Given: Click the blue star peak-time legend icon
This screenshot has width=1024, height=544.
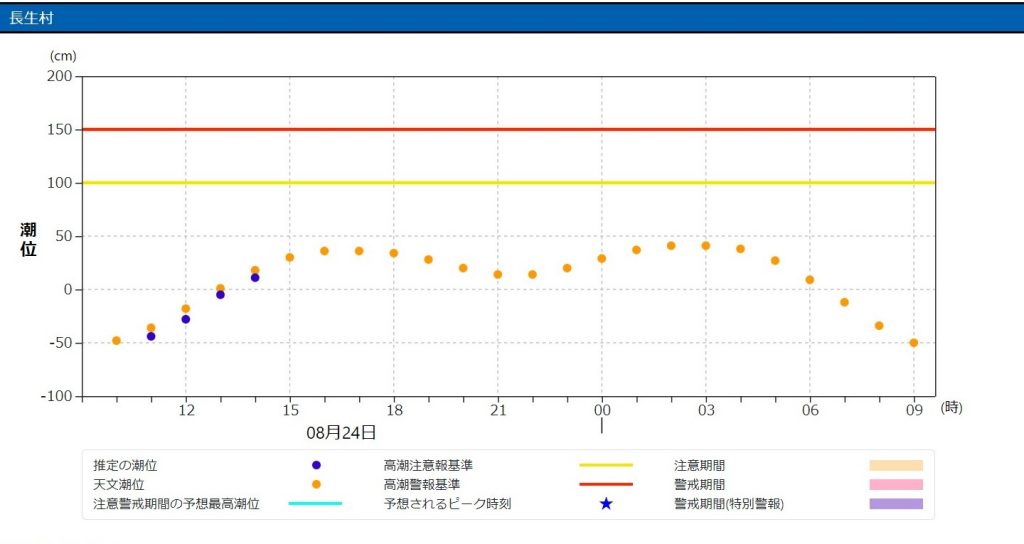Looking at the screenshot, I should [606, 504].
